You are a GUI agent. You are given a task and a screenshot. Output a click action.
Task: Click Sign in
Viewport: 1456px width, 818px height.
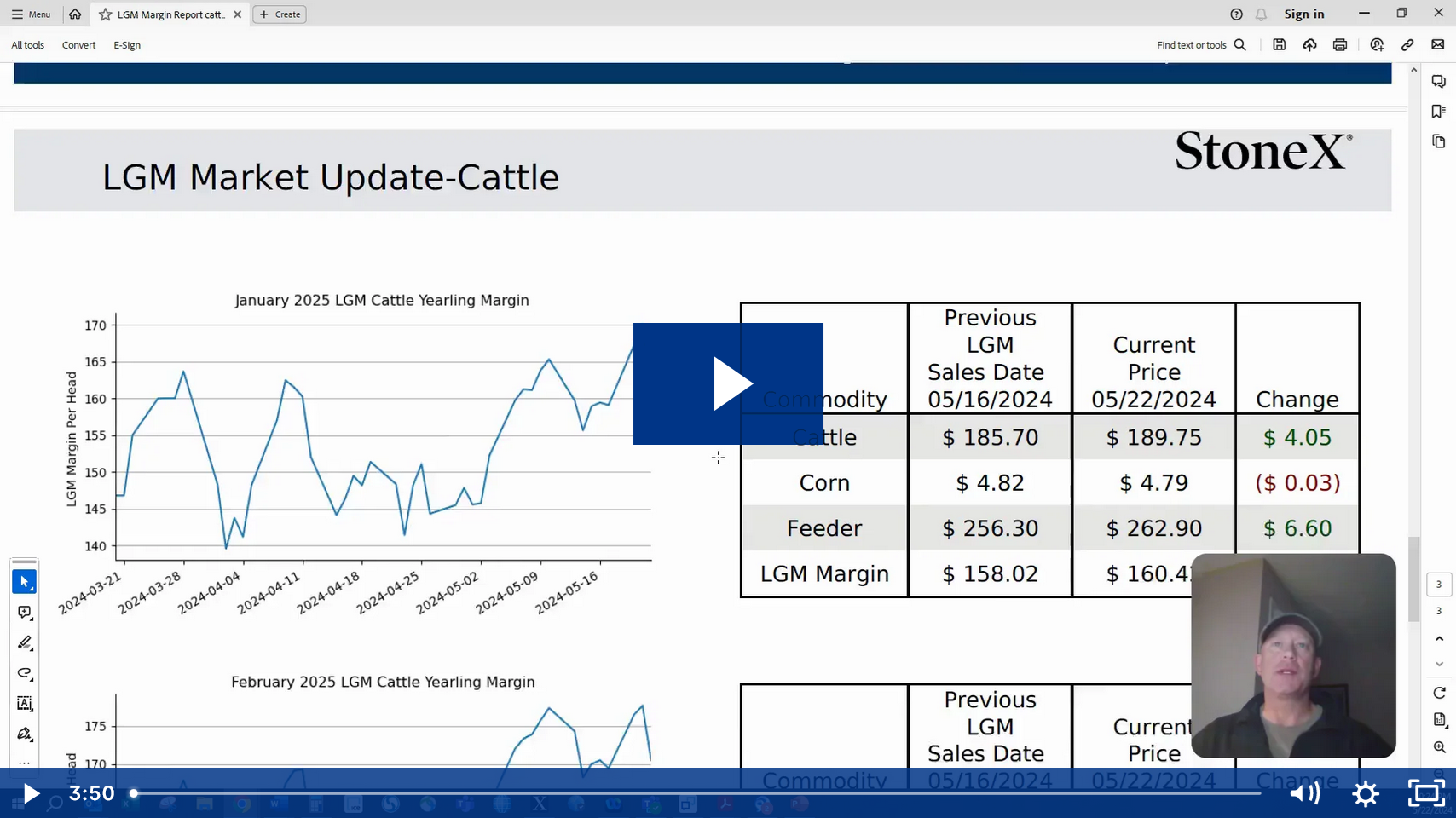coord(1304,14)
